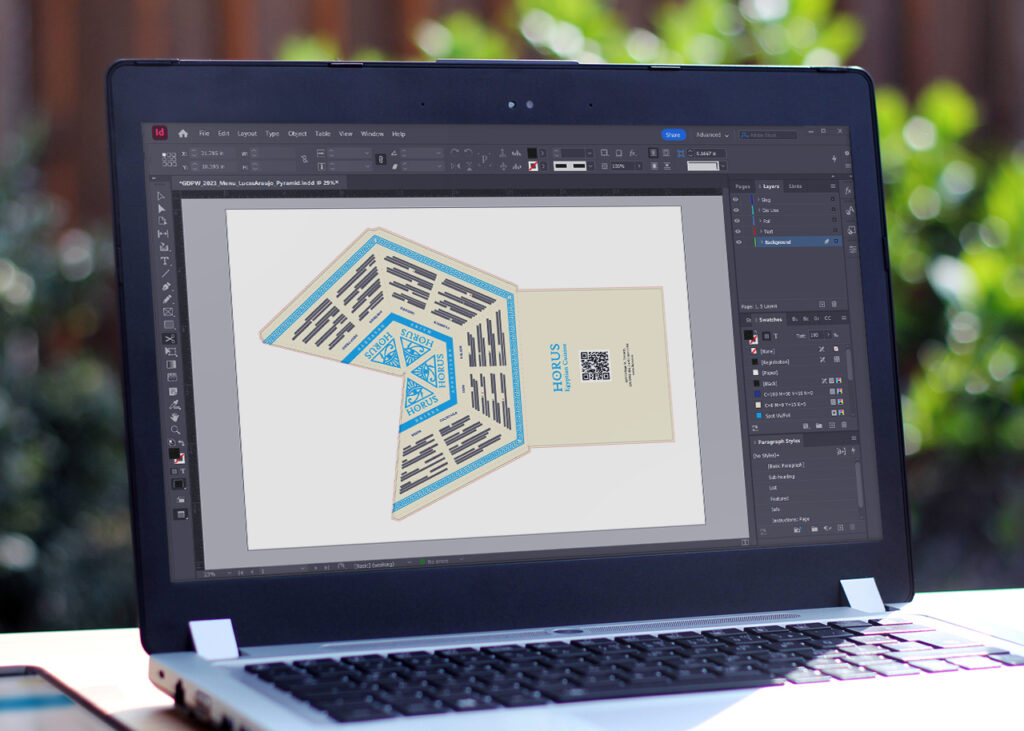Screen dimensions: 1024x731
Task: Pick the Direct Selection tool
Action: coord(162,208)
